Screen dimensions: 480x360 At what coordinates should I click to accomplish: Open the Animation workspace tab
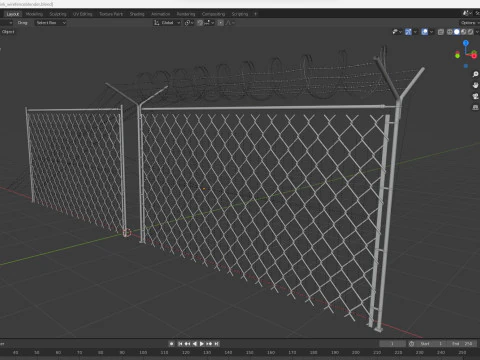click(160, 14)
